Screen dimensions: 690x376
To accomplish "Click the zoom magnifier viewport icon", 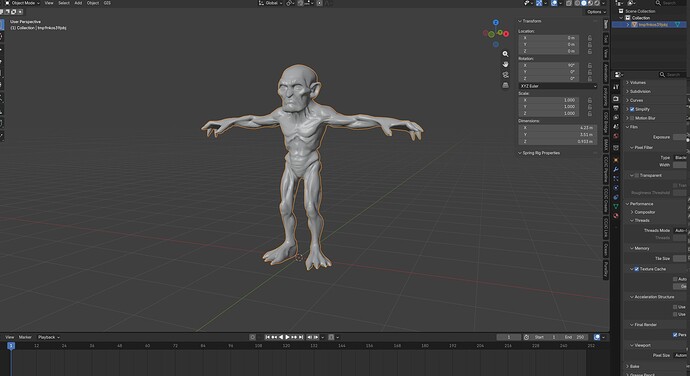I will point(505,54).
